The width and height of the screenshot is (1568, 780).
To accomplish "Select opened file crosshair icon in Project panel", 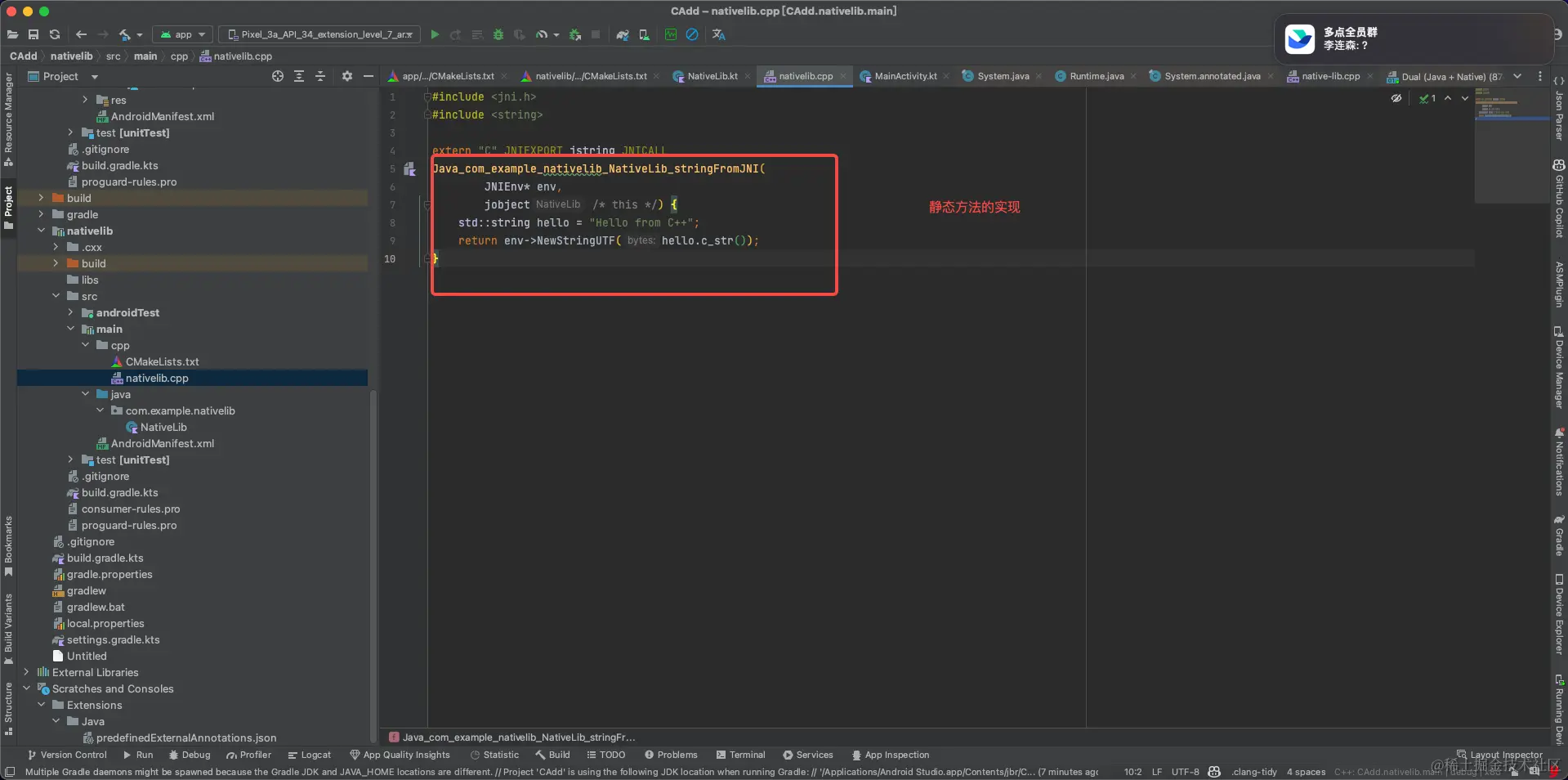I will [278, 76].
